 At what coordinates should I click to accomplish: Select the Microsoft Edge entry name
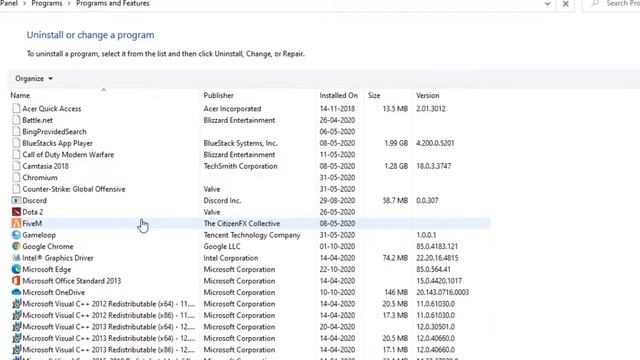[x=47, y=269]
